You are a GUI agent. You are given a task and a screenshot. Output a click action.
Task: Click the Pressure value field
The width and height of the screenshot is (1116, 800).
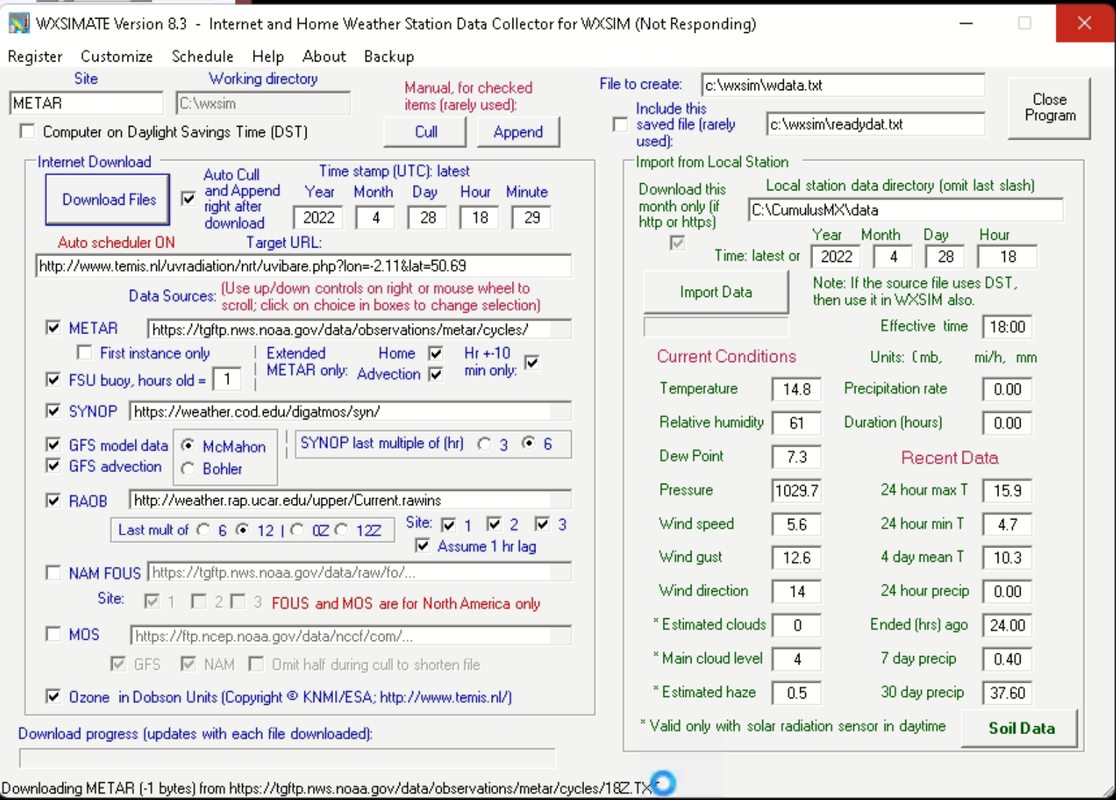pyautogui.click(x=796, y=490)
